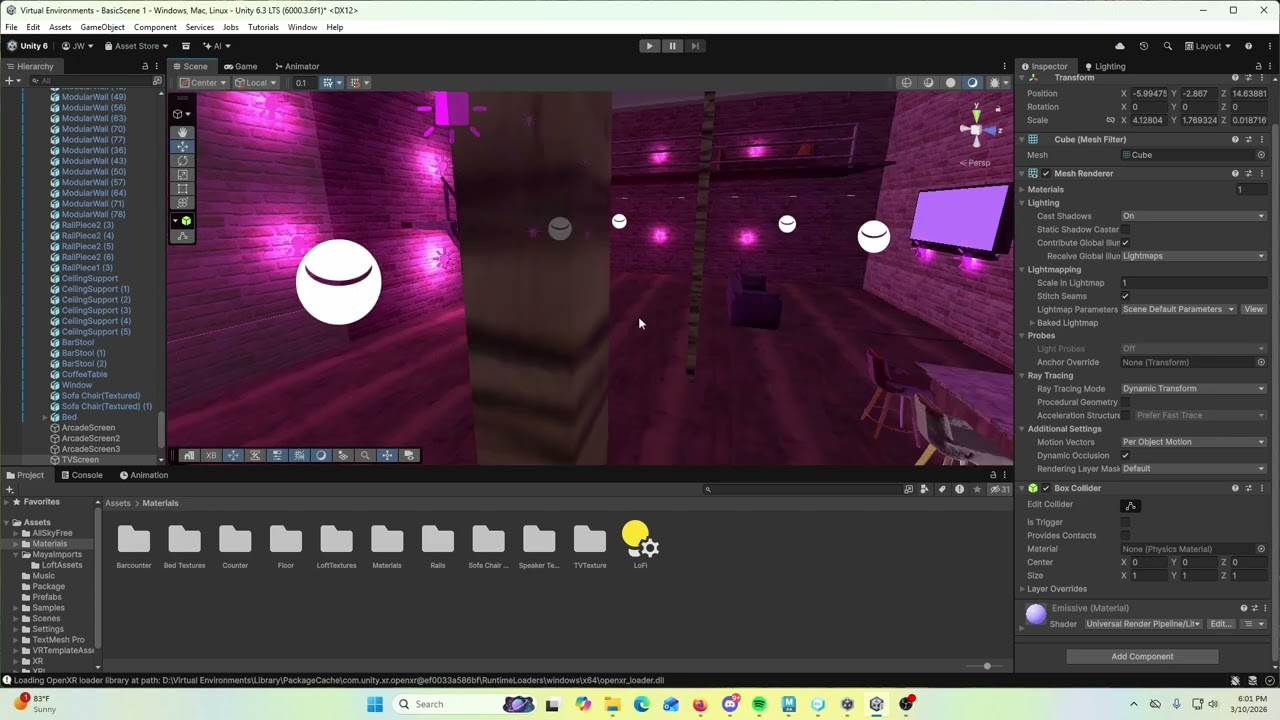
Task: Click the Emissive material preview sphere
Action: click(1036, 614)
